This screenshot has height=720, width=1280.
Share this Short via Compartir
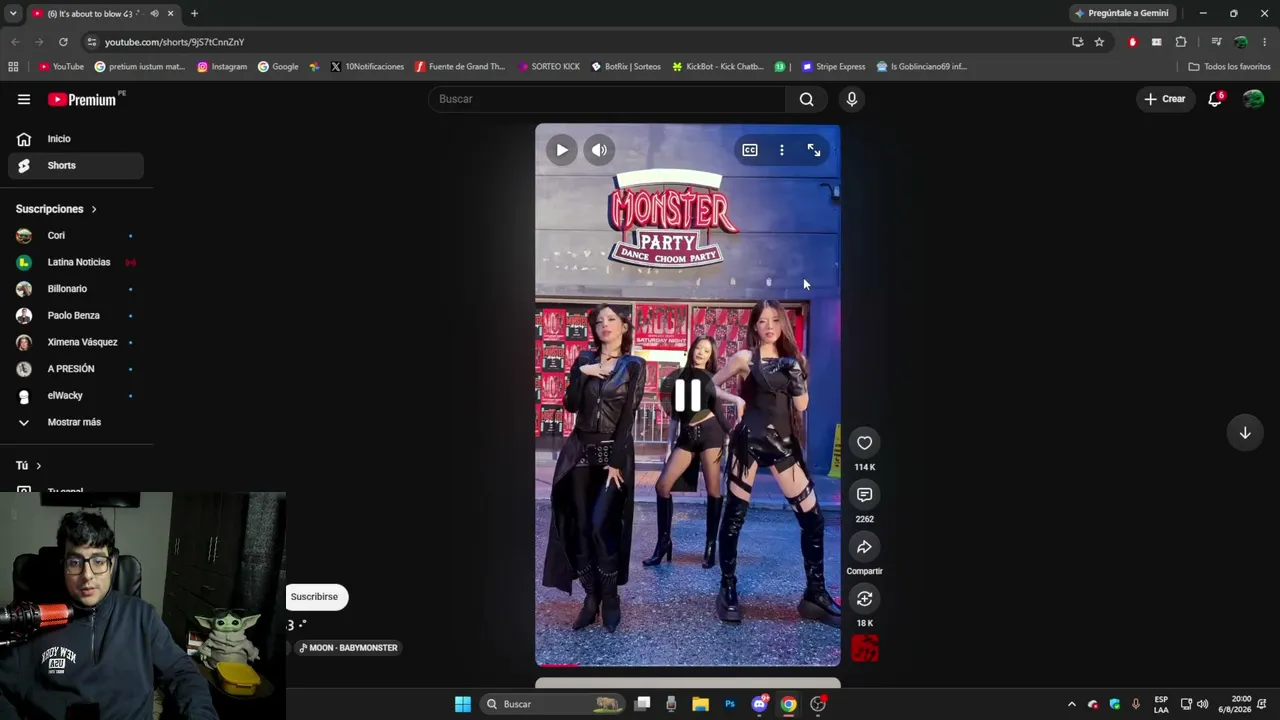(x=865, y=547)
